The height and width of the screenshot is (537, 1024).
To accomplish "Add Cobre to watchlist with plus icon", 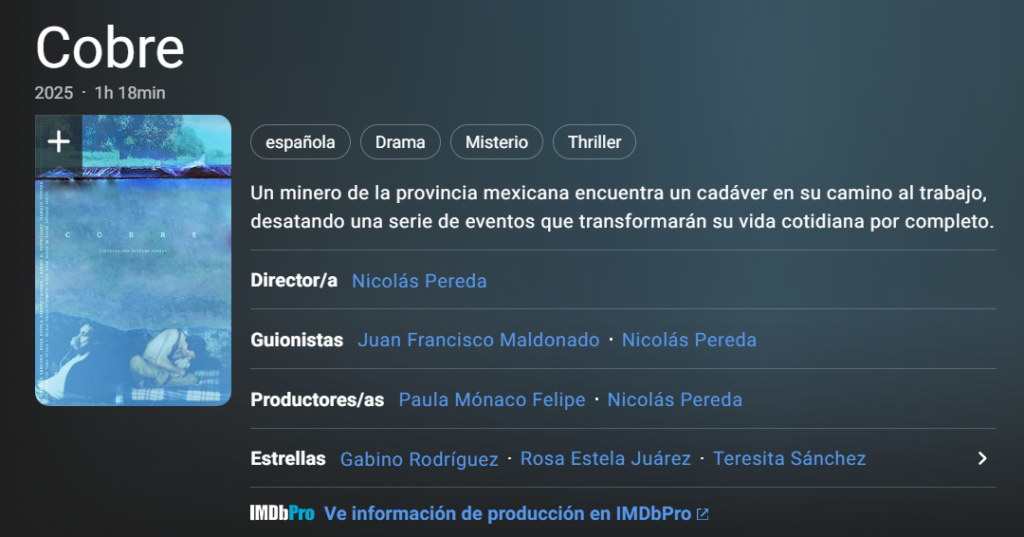I will pyautogui.click(x=59, y=141).
